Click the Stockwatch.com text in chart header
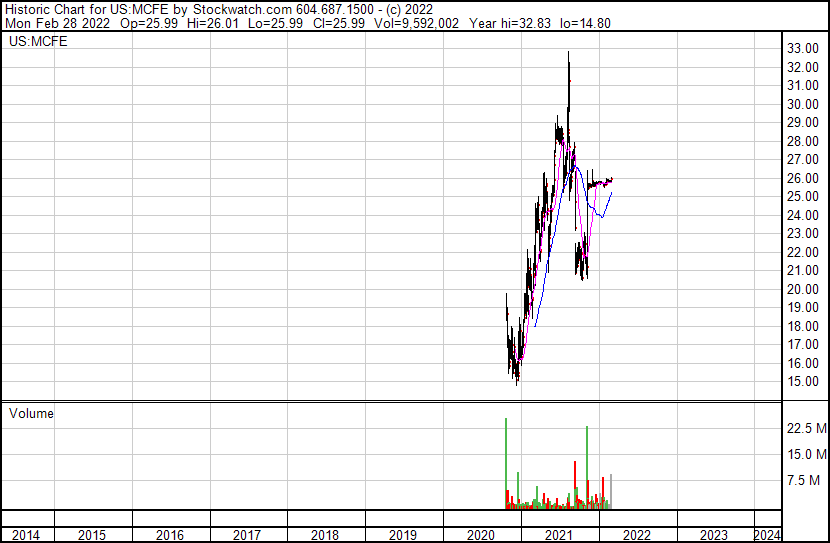This screenshot has width=830, height=543. point(242,8)
